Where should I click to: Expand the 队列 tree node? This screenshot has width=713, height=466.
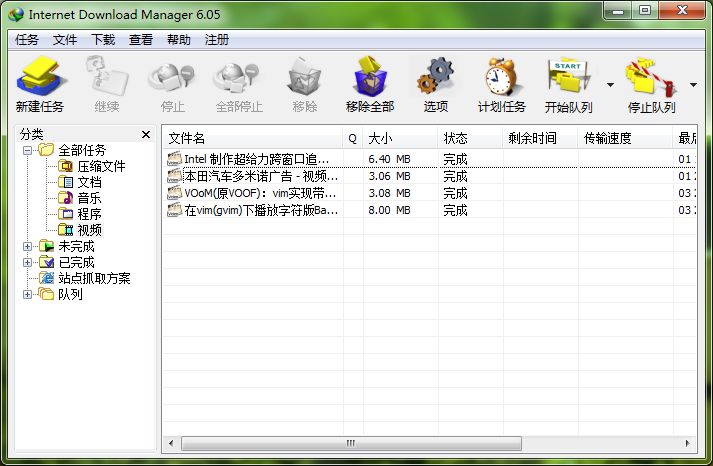click(x=27, y=294)
